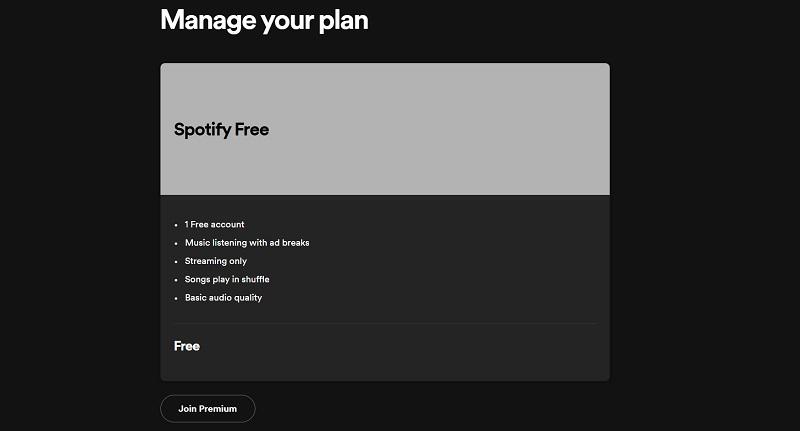800x431 pixels.
Task: Click the Join Premium button
Action: [x=208, y=409]
